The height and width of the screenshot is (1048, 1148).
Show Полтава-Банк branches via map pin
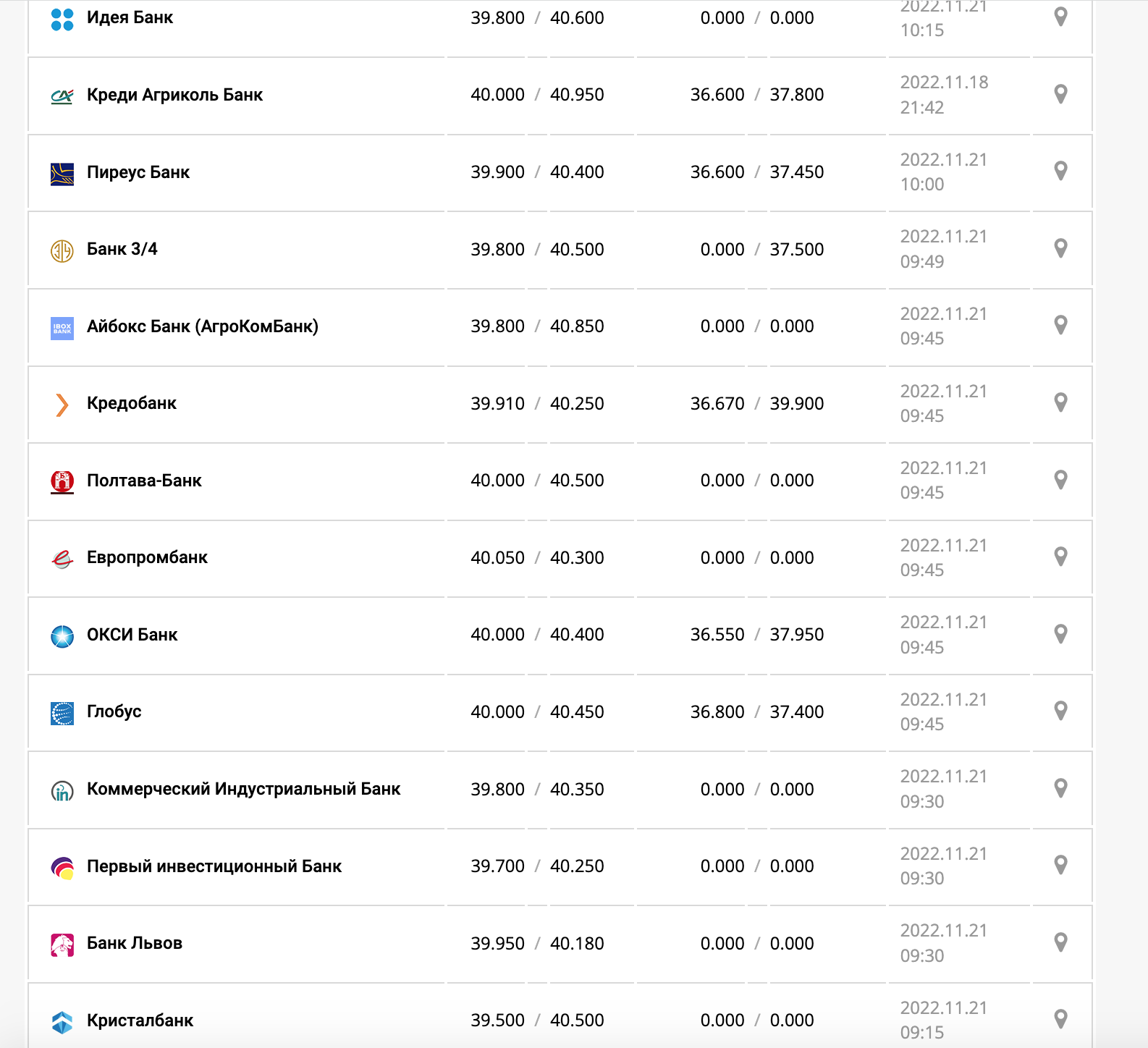[1060, 480]
